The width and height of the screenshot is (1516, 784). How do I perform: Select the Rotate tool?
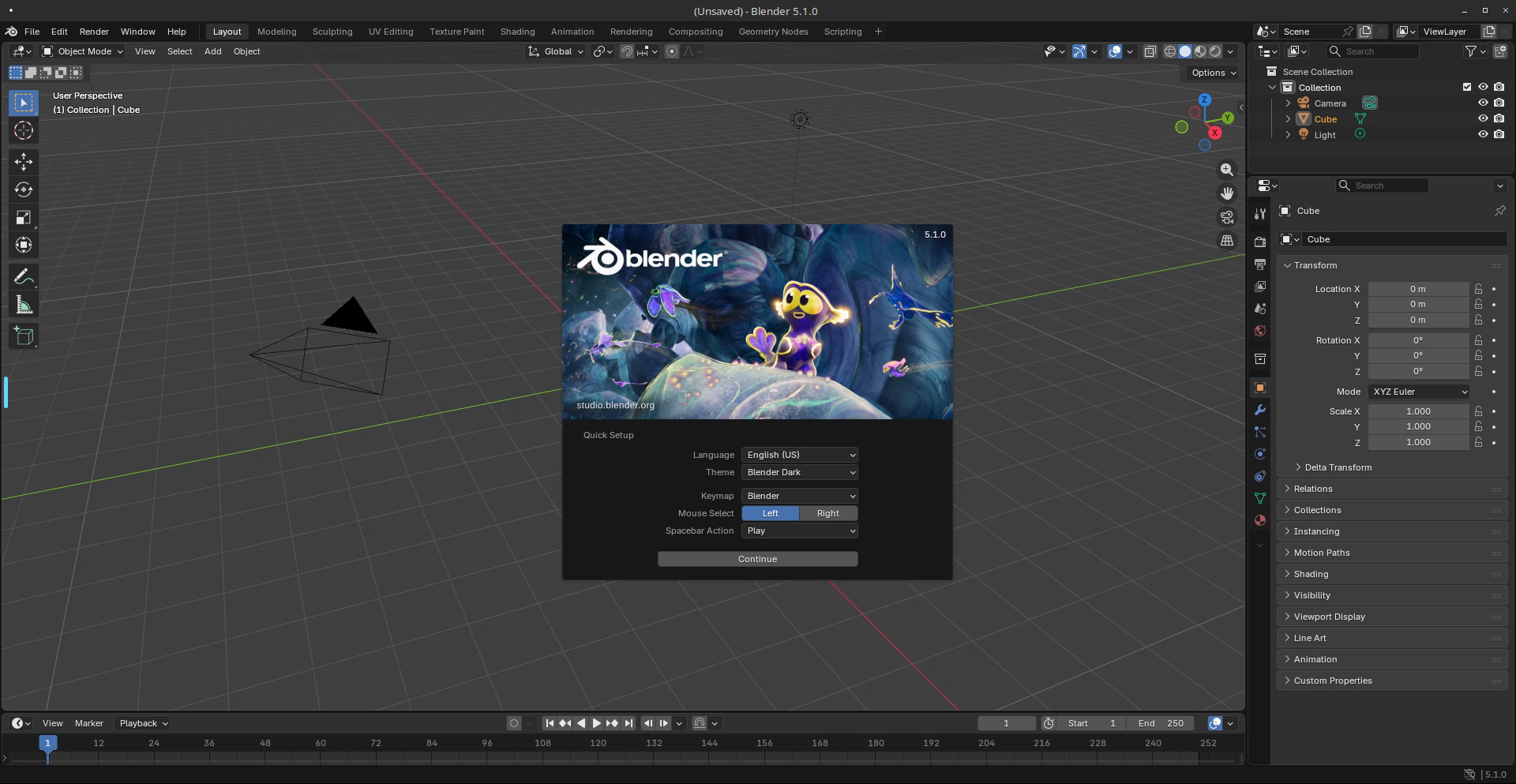(x=24, y=189)
